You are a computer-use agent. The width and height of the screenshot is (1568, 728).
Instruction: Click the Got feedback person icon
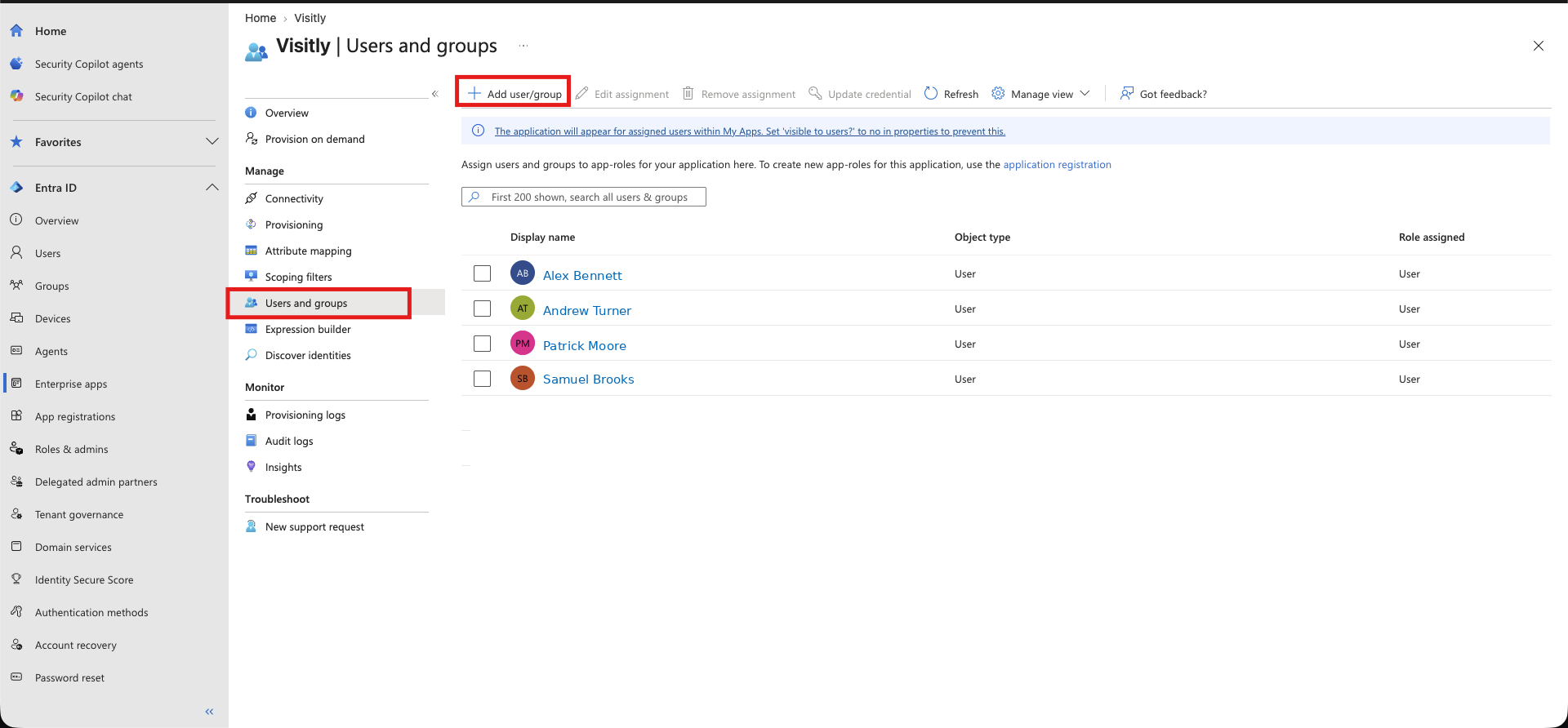click(1127, 93)
